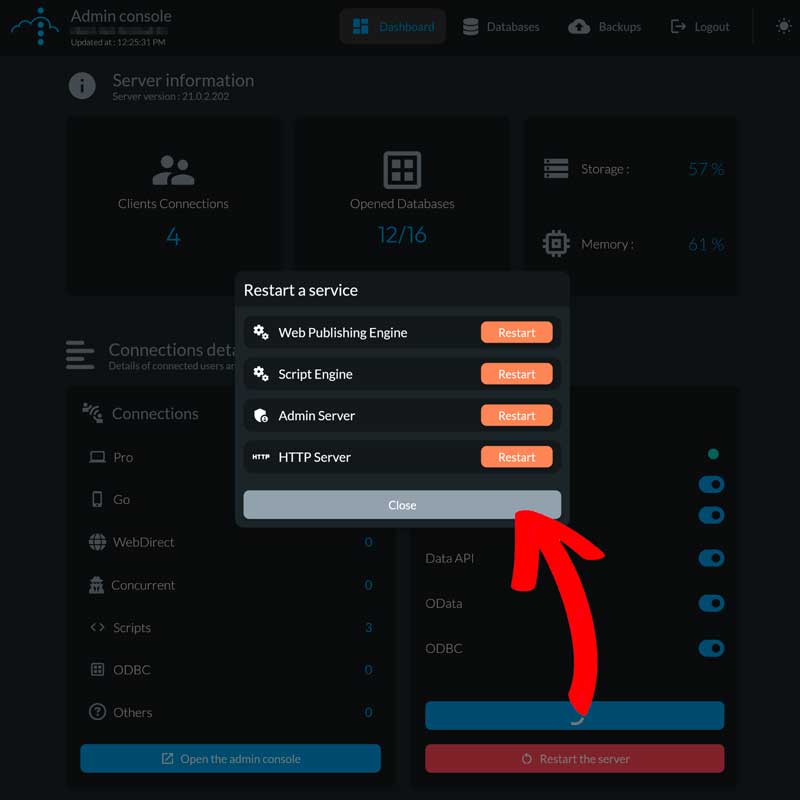Open the Backups section

[604, 27]
